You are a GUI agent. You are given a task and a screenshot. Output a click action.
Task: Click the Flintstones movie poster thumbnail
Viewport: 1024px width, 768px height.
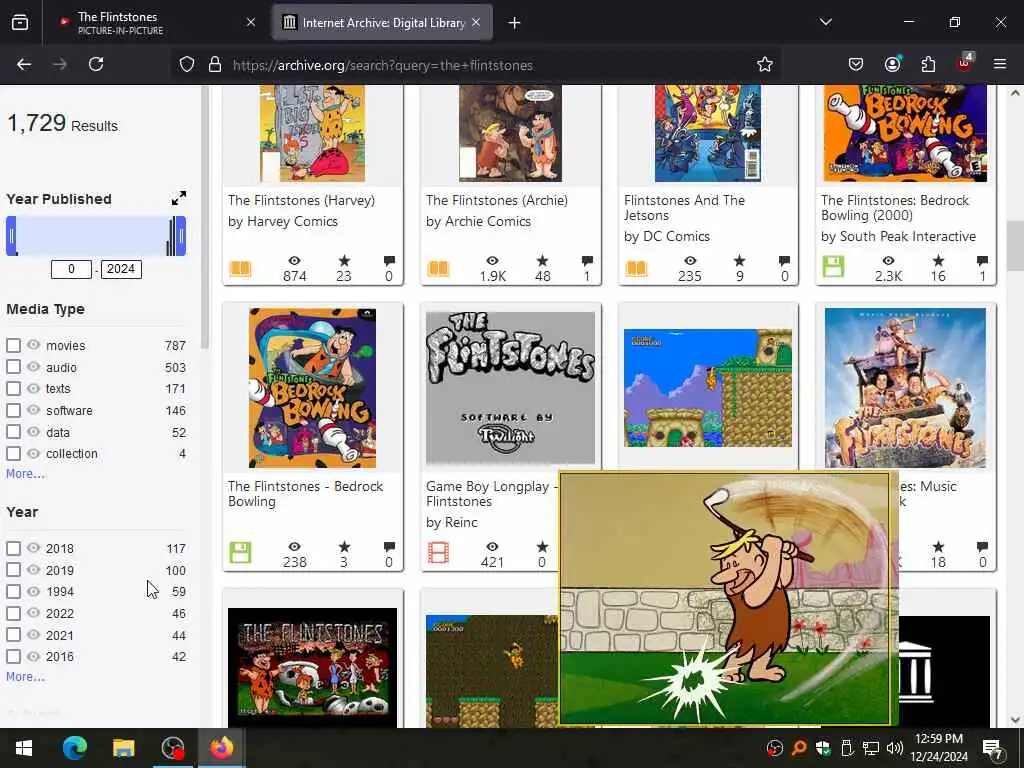(905, 387)
